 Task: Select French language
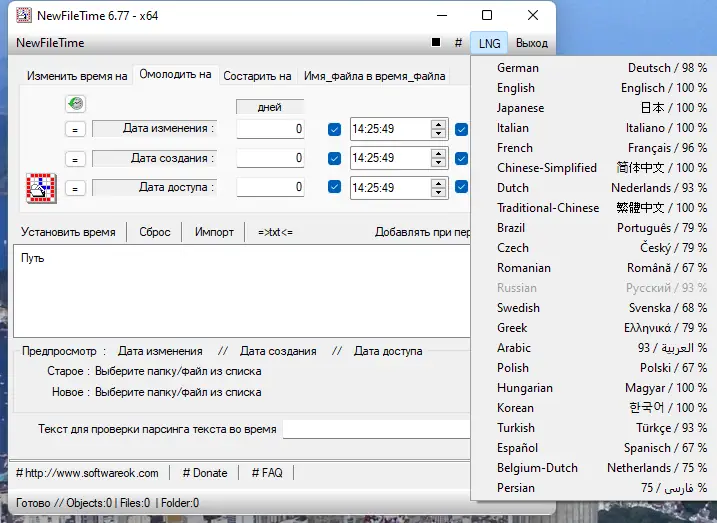594,148
